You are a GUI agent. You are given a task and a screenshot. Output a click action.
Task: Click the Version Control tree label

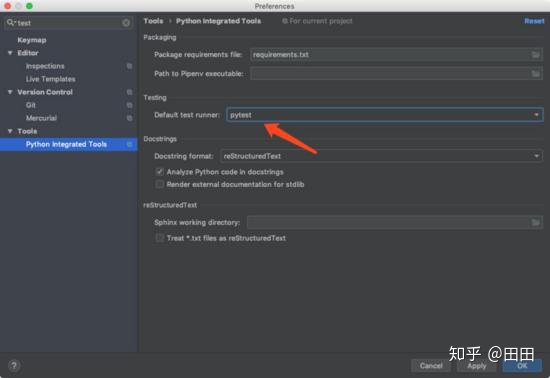[x=45, y=92]
